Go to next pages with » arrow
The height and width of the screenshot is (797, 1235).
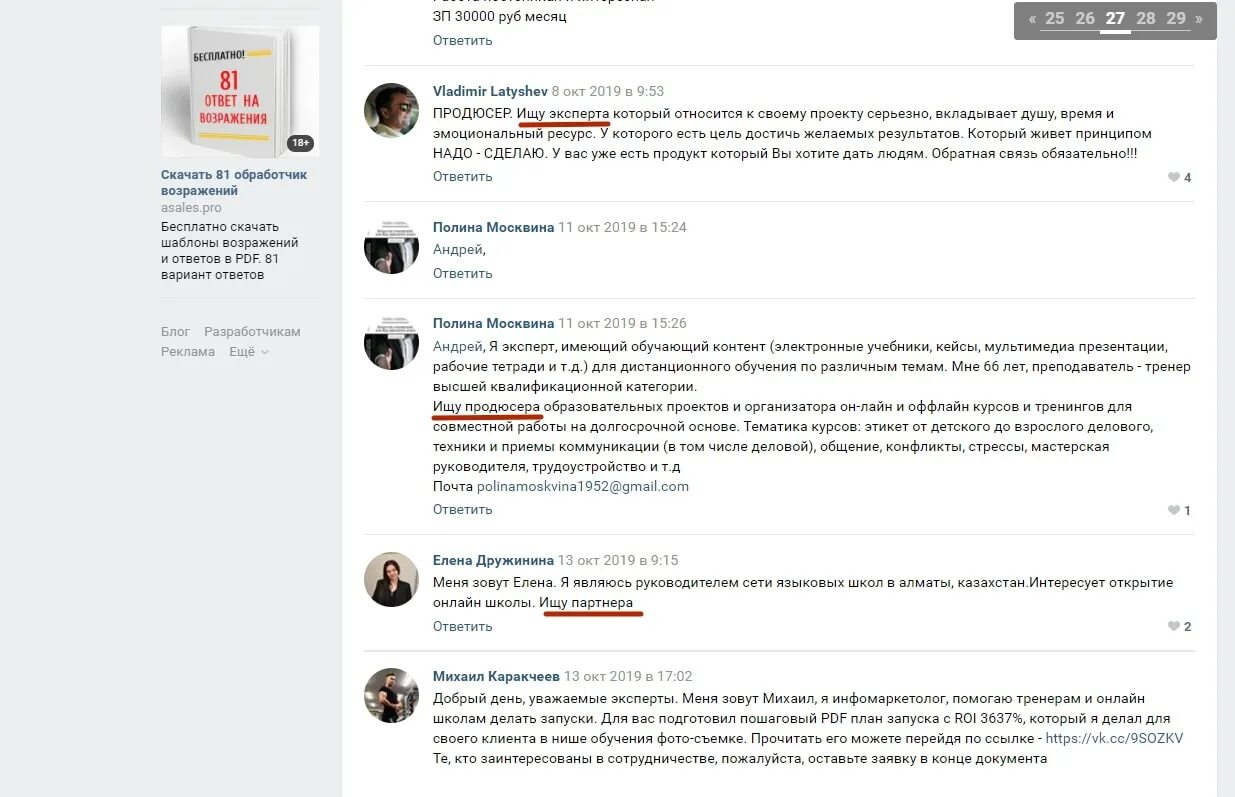point(1199,19)
